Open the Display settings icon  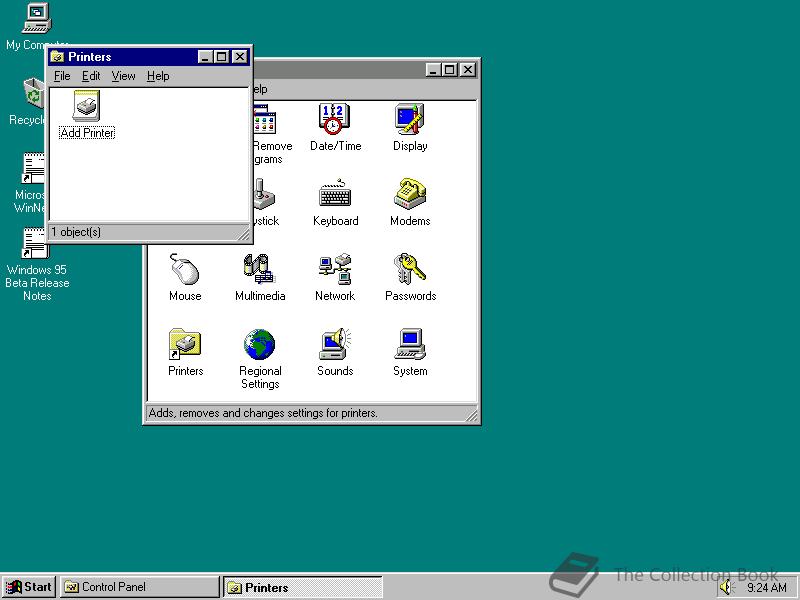point(410,119)
